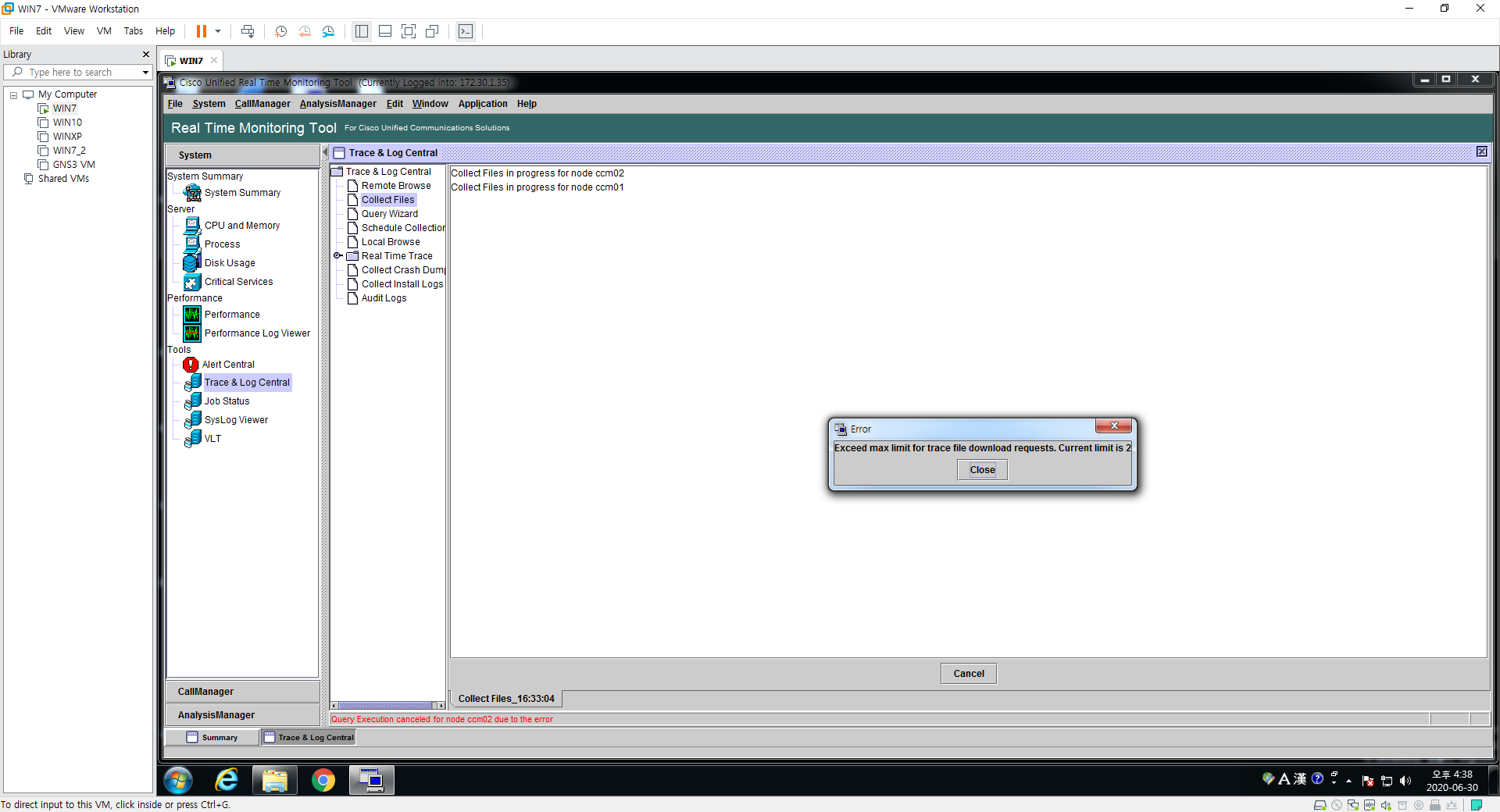Select Shared VMs in the Library
The height and width of the screenshot is (812, 1500).
(x=63, y=179)
